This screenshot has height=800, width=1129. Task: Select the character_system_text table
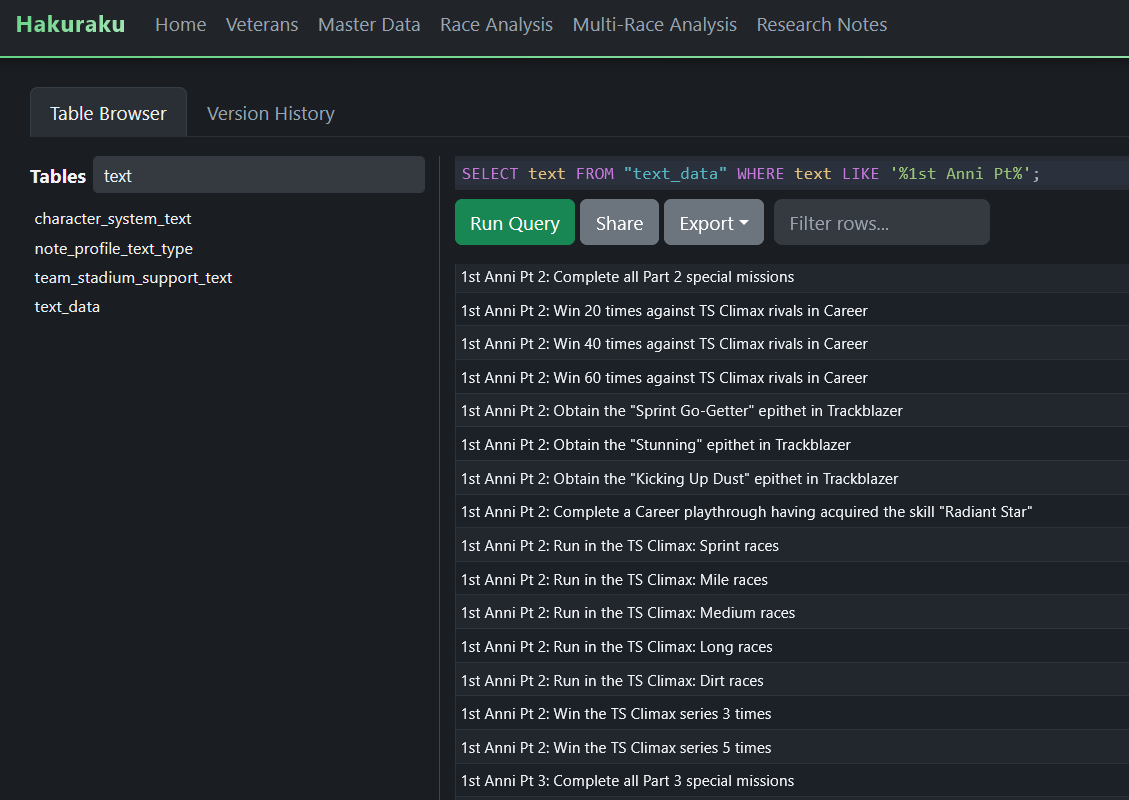click(113, 218)
